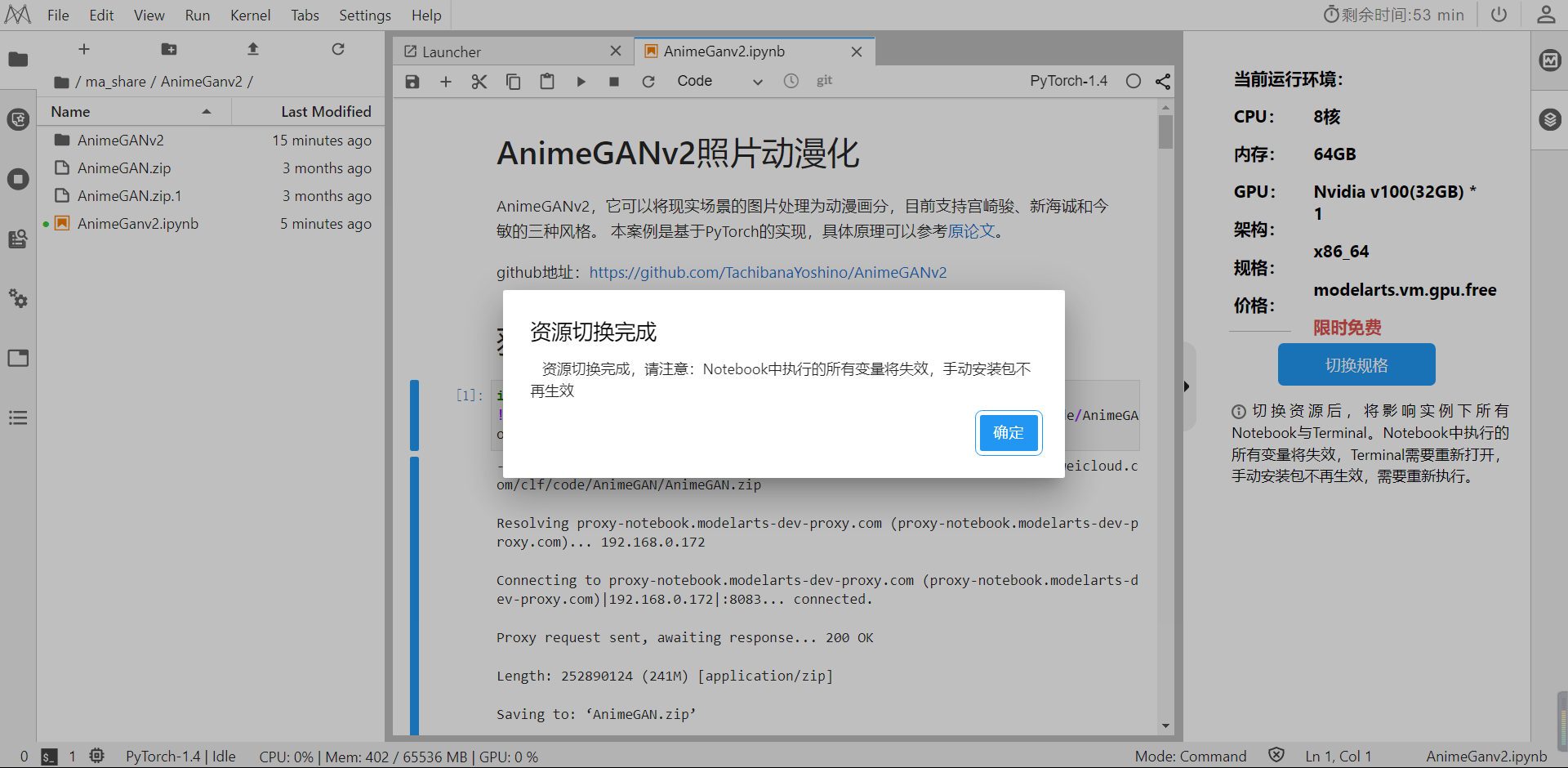Open the file browser sidebar panel
Image resolution: width=1568 pixels, height=768 pixels.
18,59
